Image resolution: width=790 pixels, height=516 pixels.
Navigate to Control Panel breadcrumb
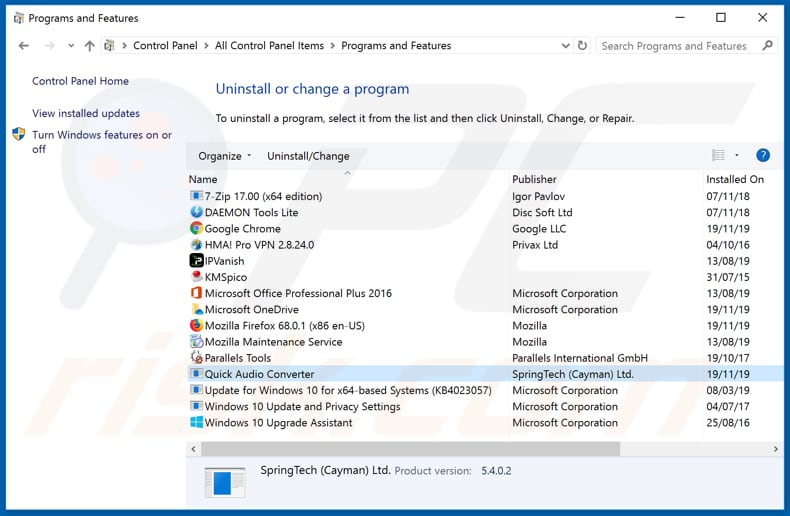click(x=165, y=45)
